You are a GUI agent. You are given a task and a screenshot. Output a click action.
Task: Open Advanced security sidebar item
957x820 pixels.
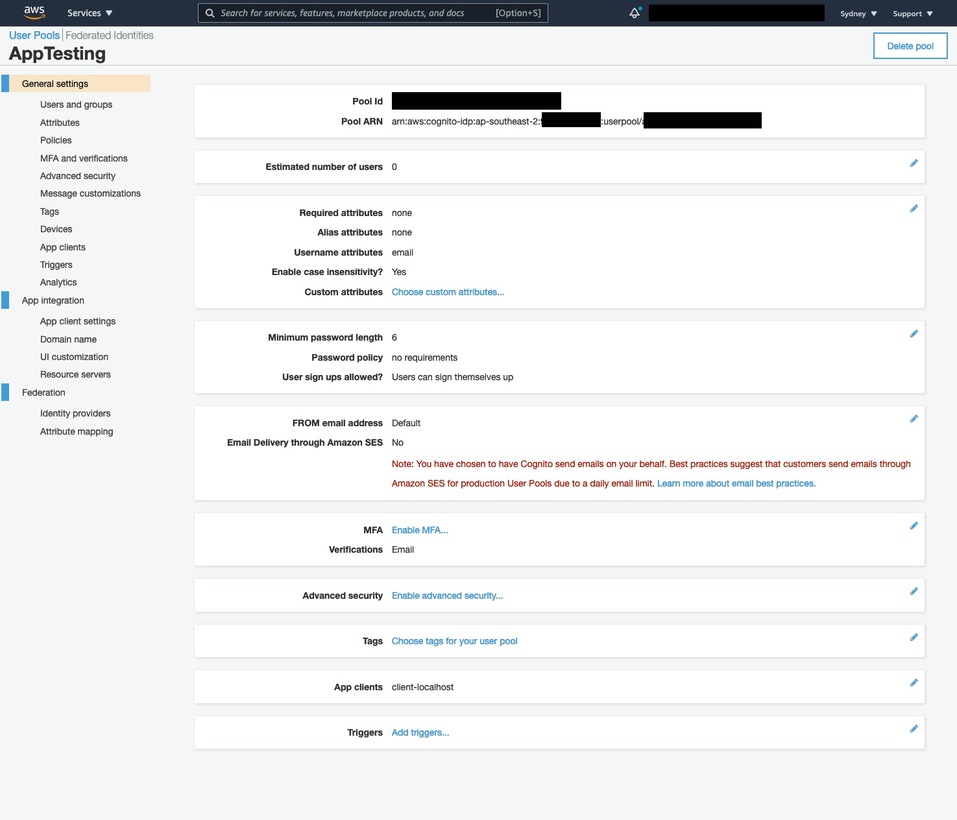click(78, 176)
